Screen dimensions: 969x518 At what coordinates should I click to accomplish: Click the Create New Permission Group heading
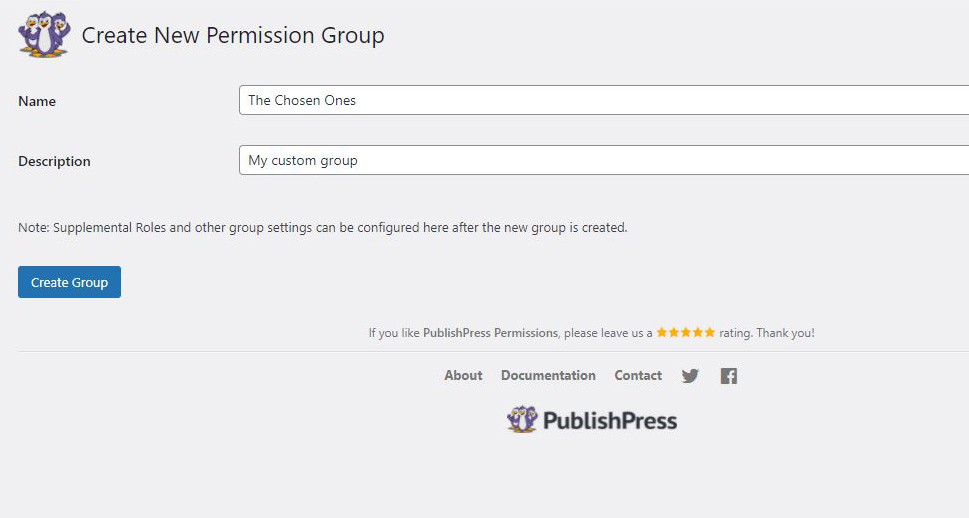tap(233, 35)
